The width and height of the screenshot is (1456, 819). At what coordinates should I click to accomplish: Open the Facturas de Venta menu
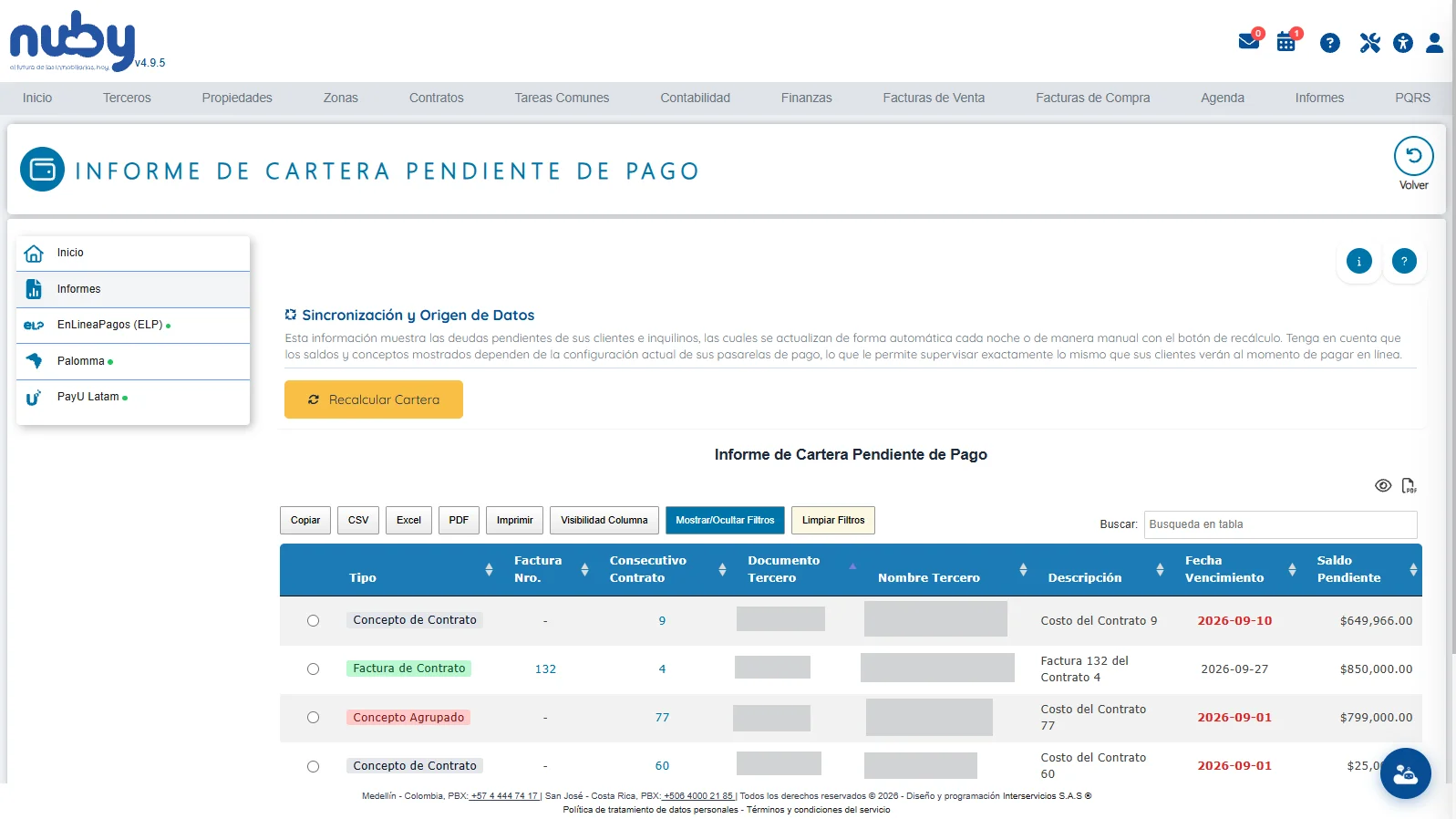coord(934,98)
